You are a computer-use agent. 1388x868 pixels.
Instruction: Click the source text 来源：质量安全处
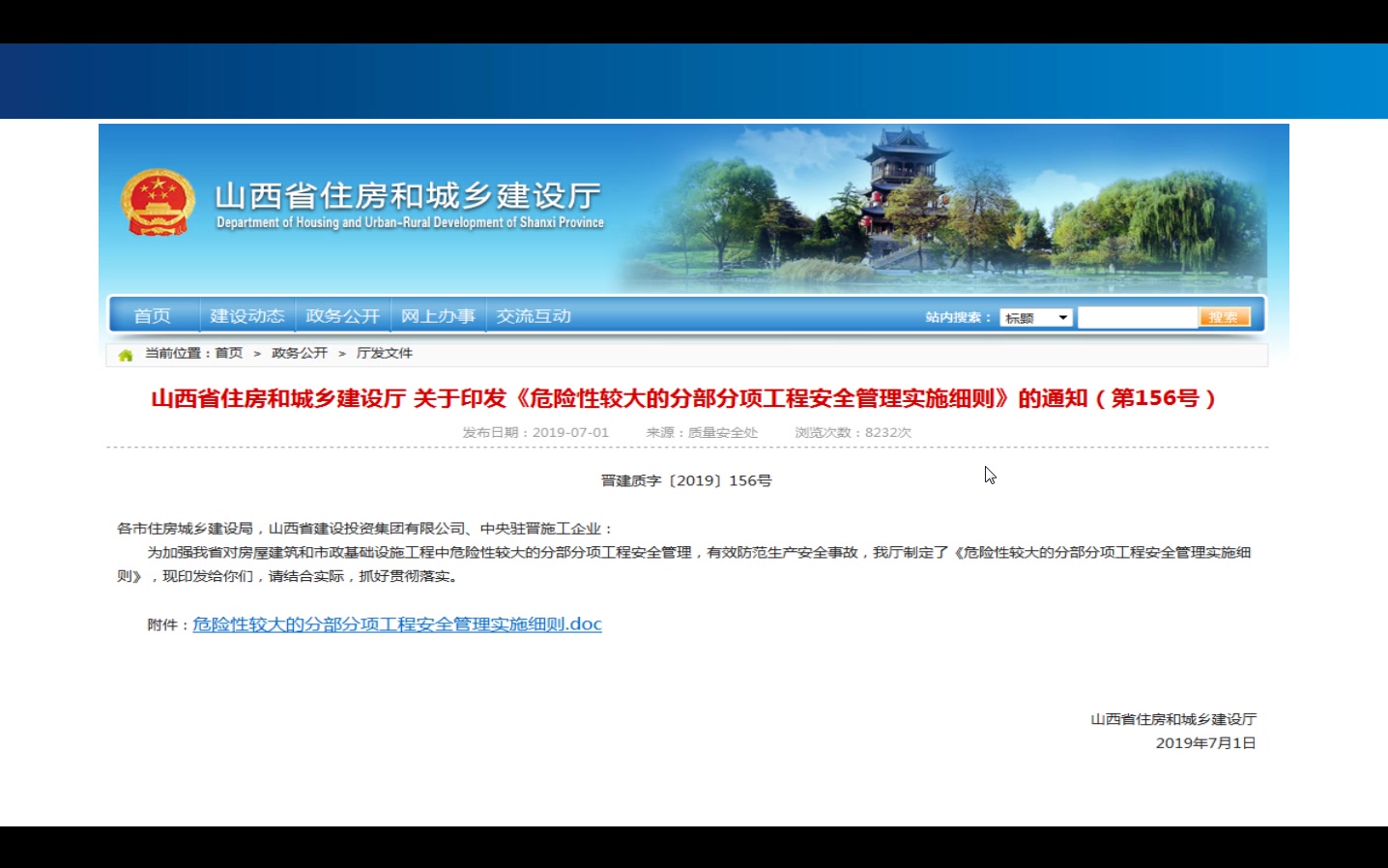[702, 433]
